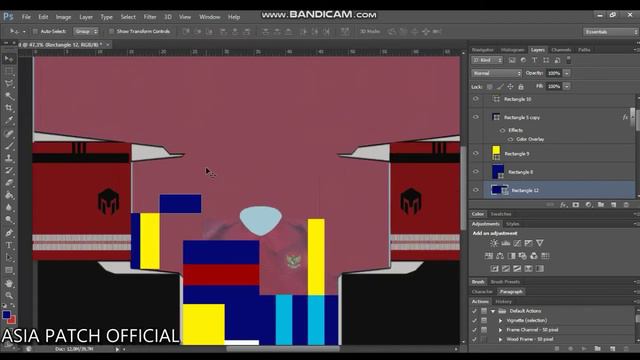The width and height of the screenshot is (640, 360).
Task: Select the Clone Stamp tool
Action: [x=9, y=158]
